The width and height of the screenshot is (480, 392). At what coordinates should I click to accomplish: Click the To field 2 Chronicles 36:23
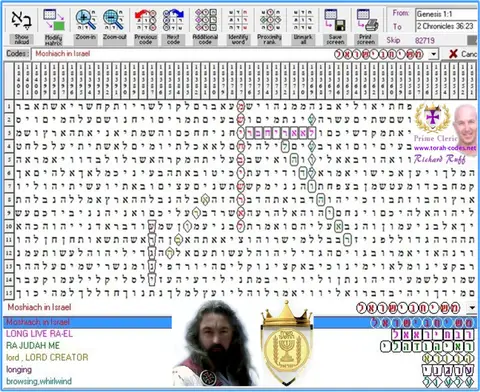point(447,26)
